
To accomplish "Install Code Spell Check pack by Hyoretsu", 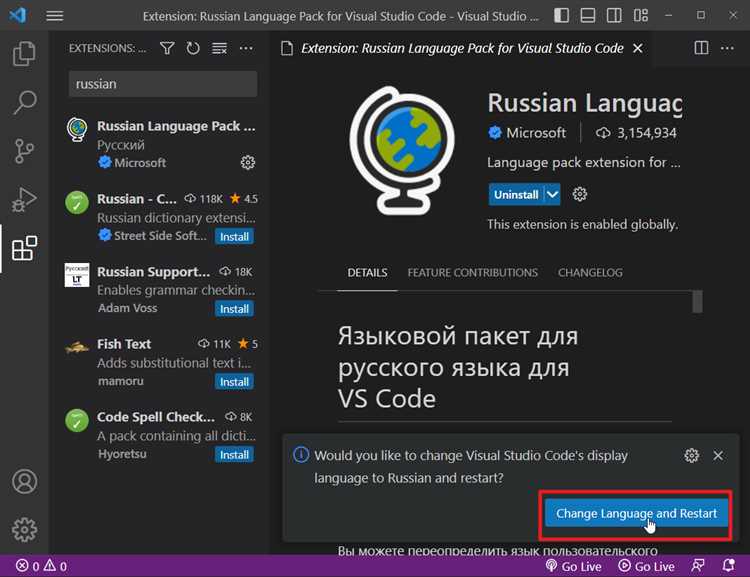I will [x=234, y=455].
